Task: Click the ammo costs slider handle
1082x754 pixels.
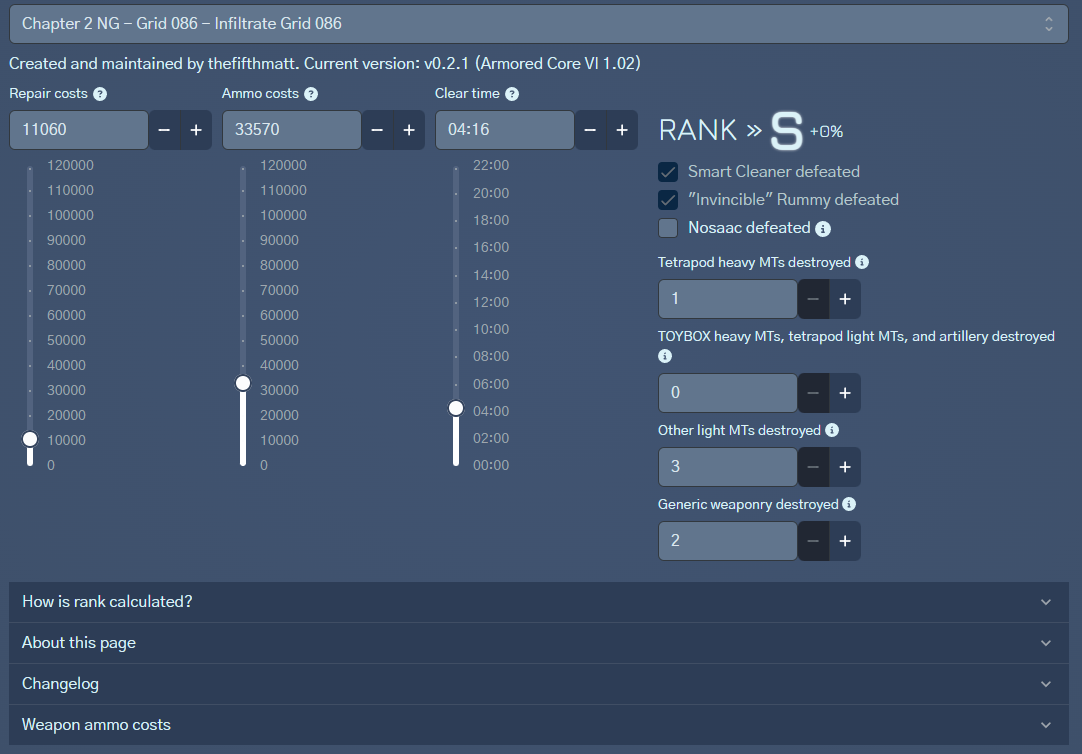Action: pyautogui.click(x=243, y=383)
